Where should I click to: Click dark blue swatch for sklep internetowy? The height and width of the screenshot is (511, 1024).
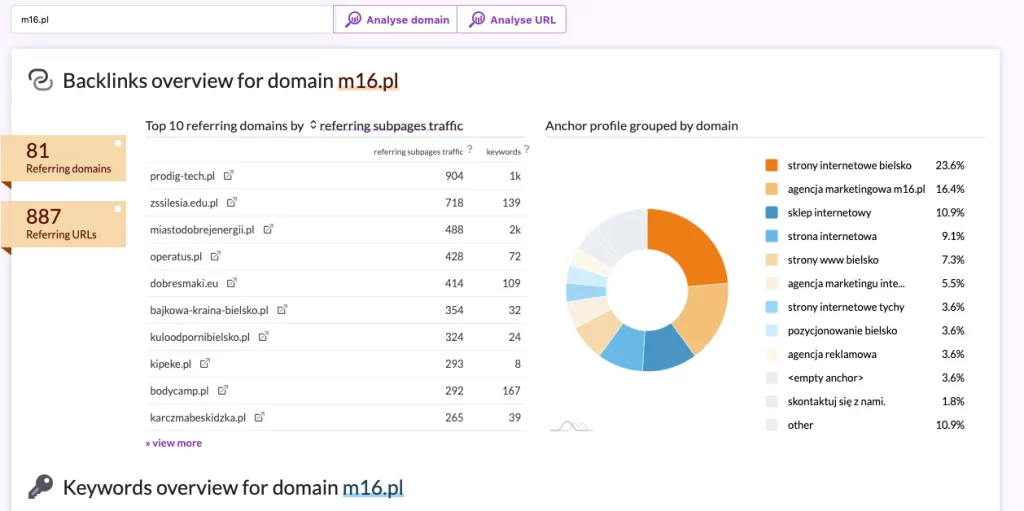[771, 213]
